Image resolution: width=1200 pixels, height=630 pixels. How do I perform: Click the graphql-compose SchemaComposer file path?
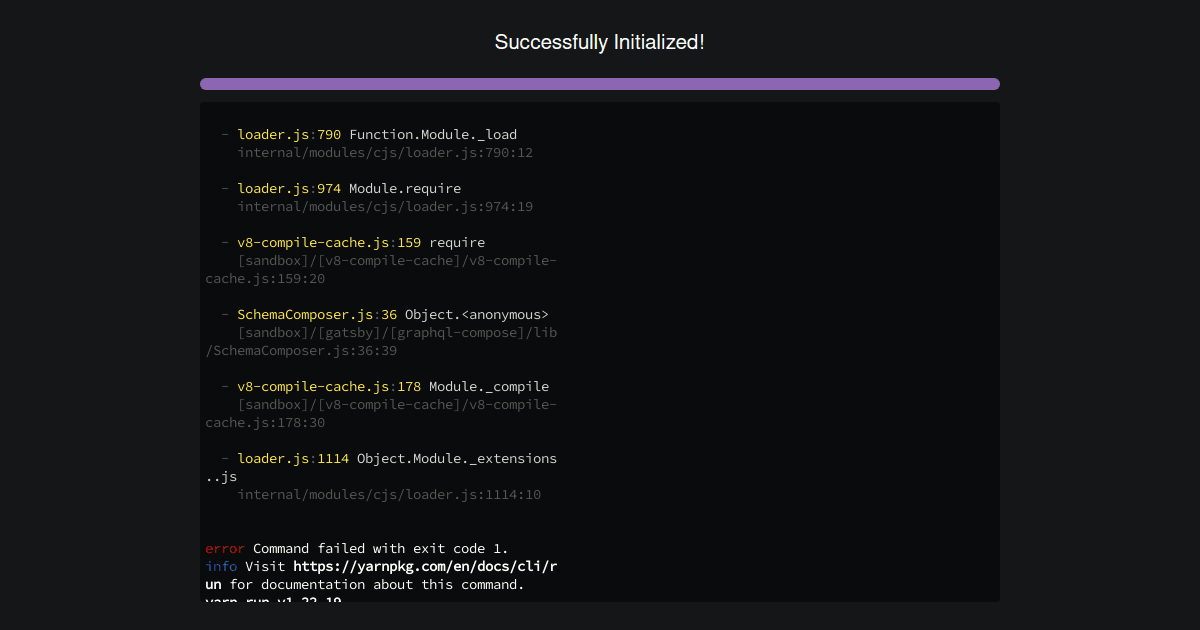[x=381, y=341]
